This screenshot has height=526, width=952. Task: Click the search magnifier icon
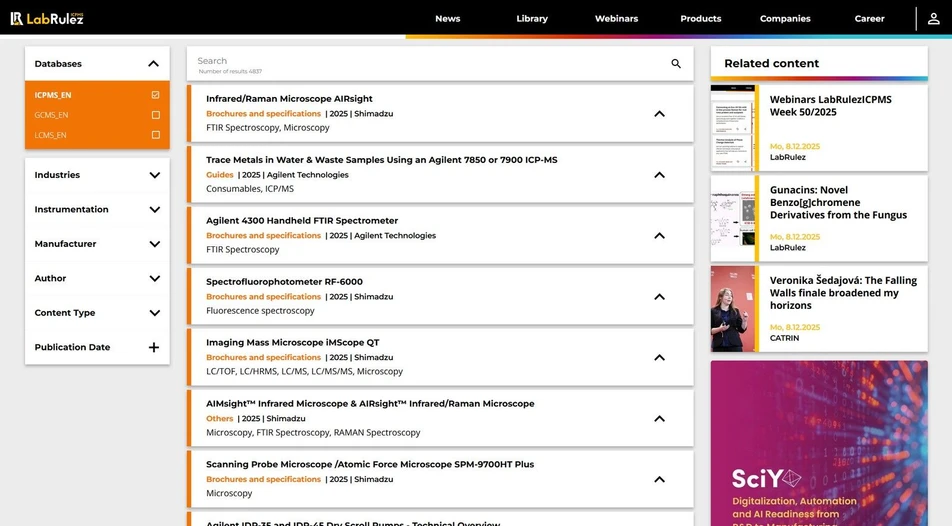coord(676,64)
